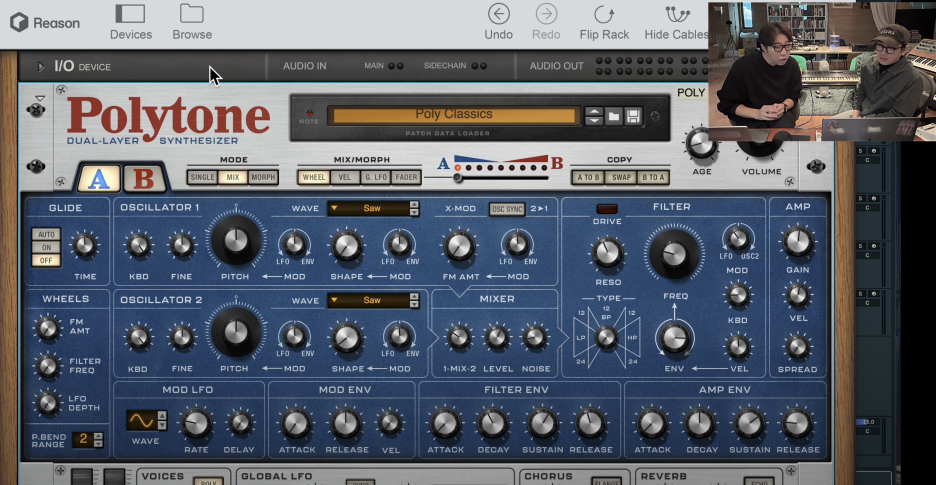Click the Amp Env SUSTAIN knob

coord(749,423)
